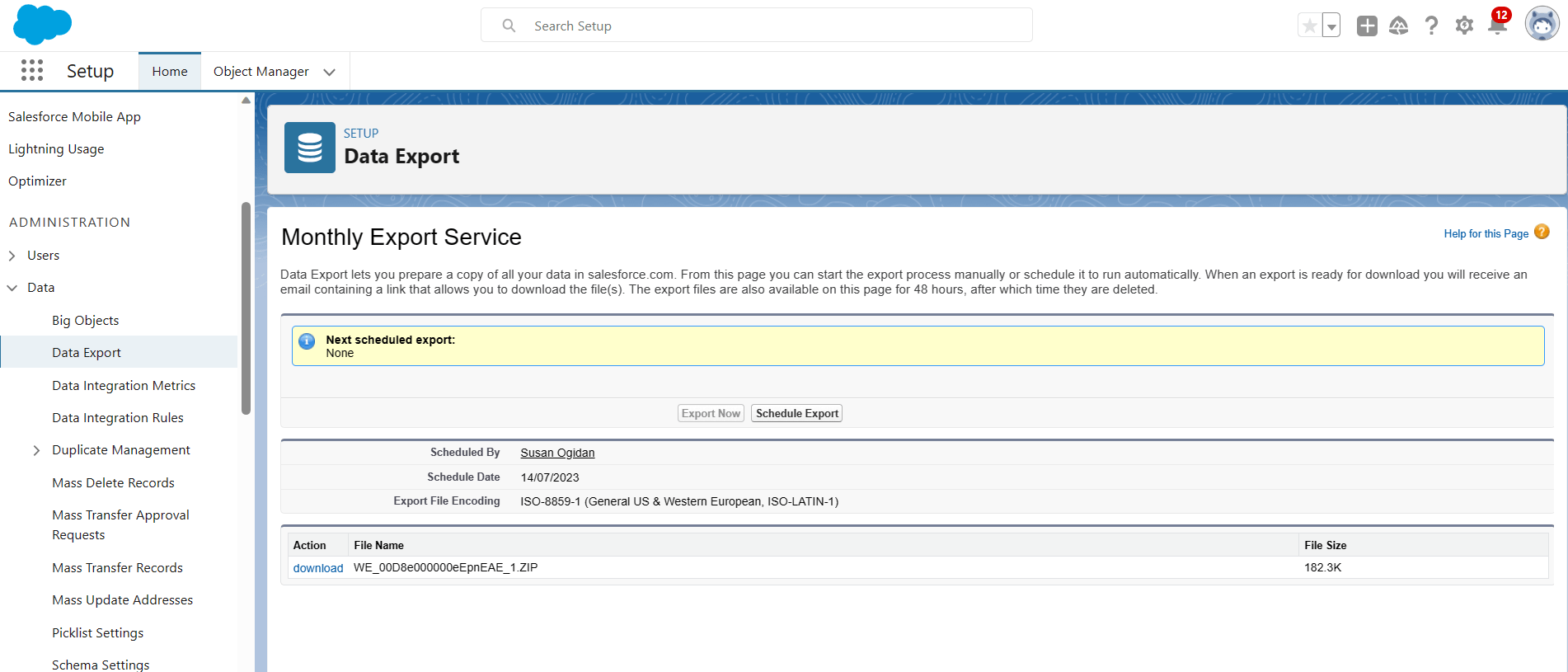The height and width of the screenshot is (672, 1568).
Task: Open the notifications bell icon
Action: point(1498,25)
